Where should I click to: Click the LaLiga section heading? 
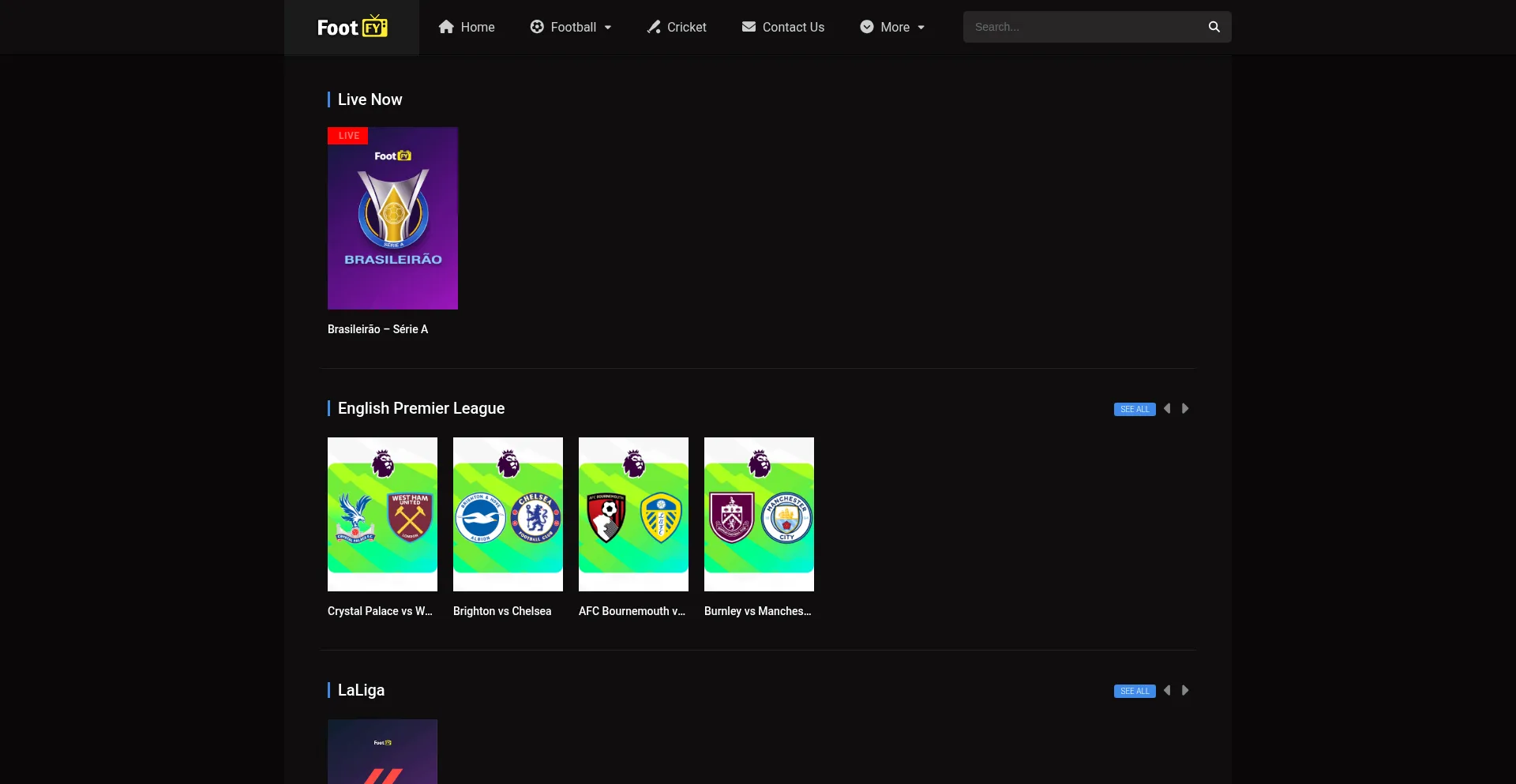click(361, 690)
